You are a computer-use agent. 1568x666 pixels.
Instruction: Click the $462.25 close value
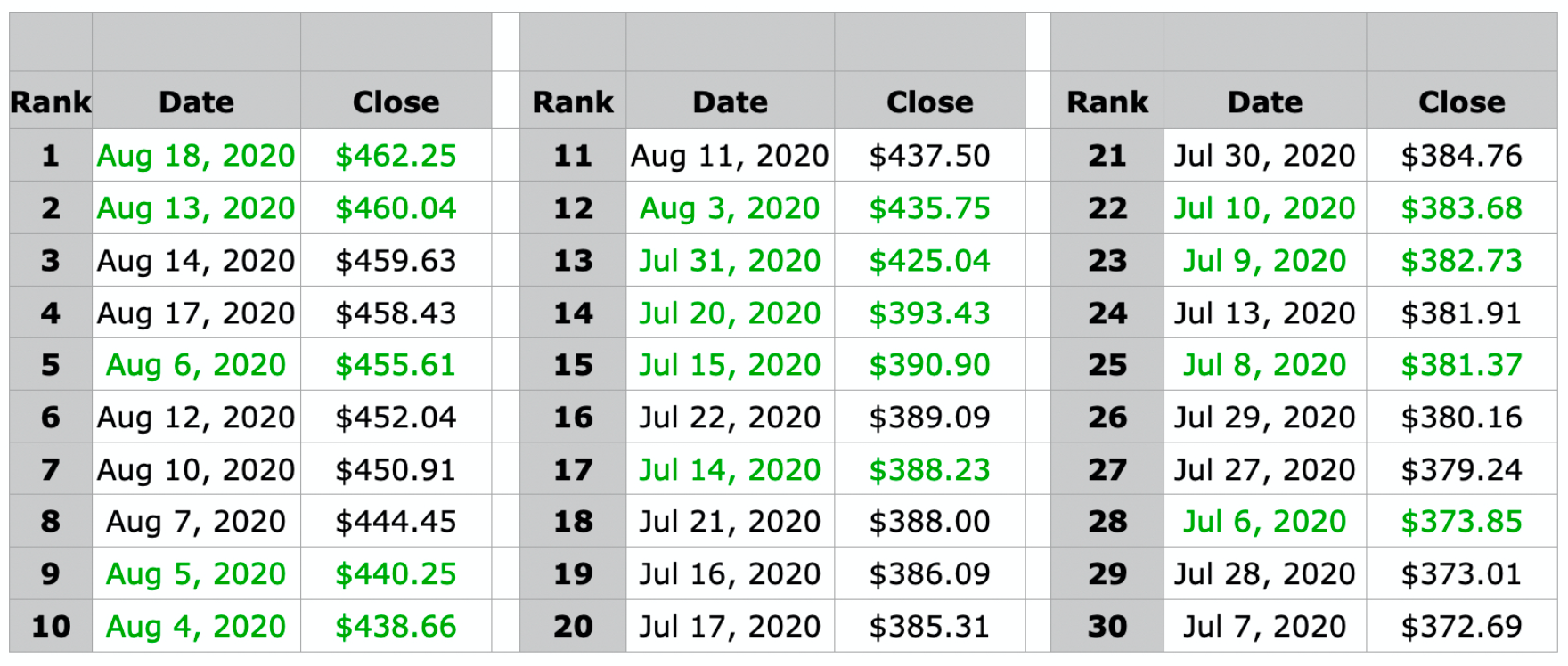[396, 156]
